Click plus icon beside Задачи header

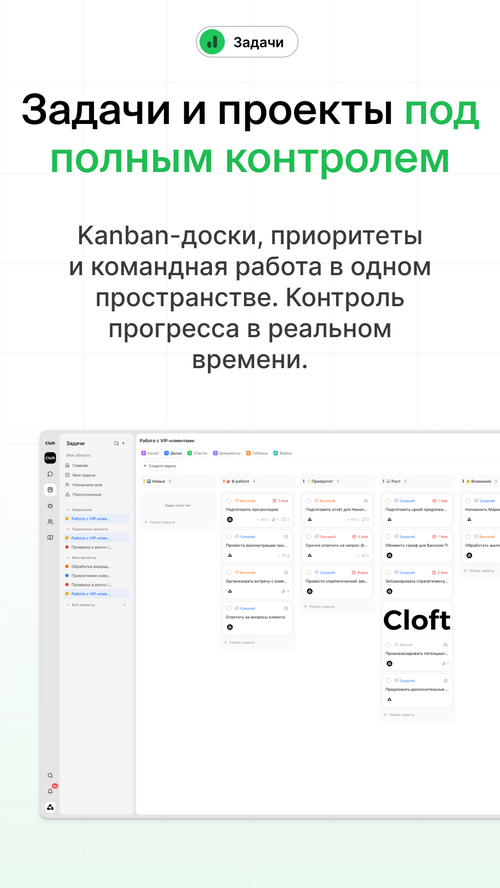pyautogui.click(x=123, y=443)
